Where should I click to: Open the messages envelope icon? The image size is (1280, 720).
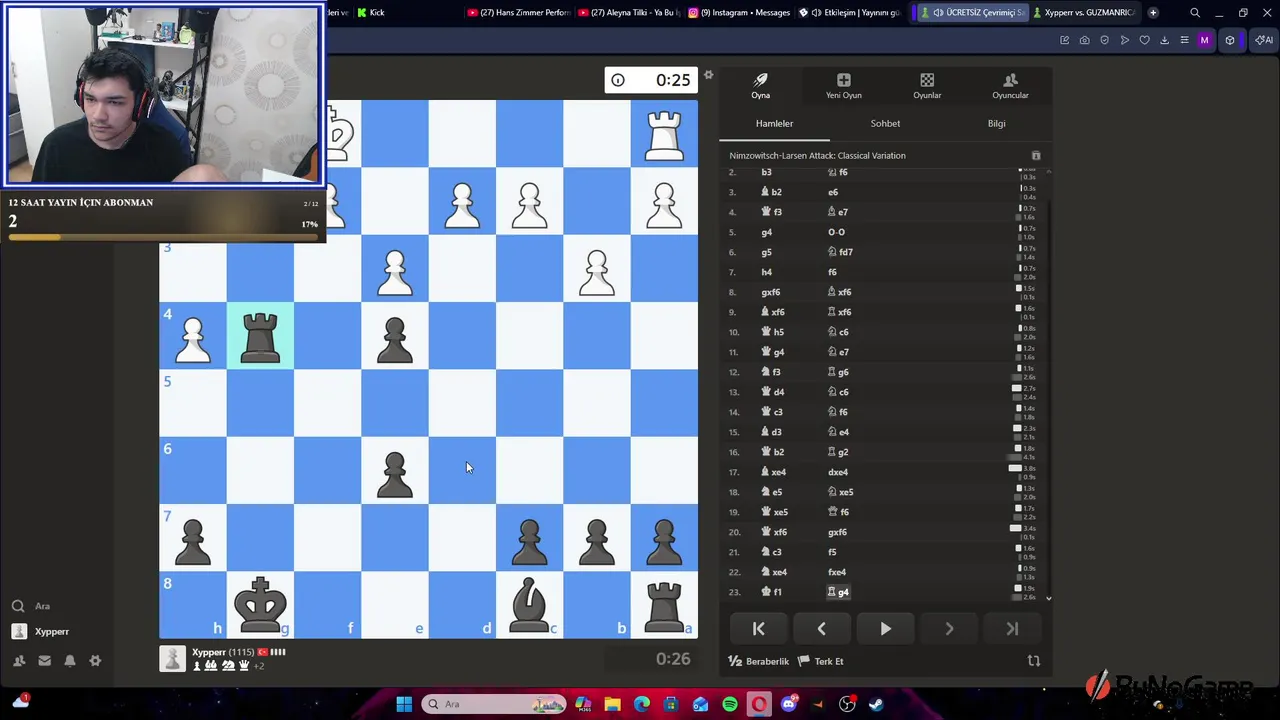click(x=44, y=661)
